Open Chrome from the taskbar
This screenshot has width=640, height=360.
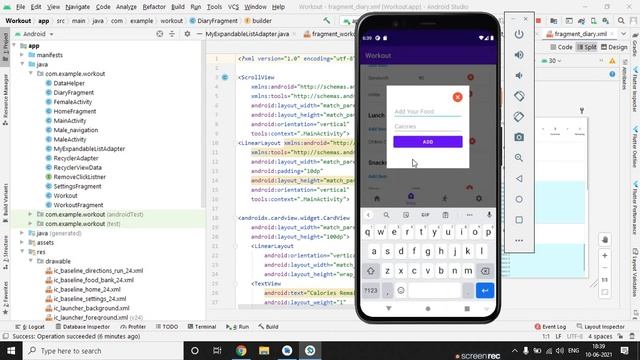(x=241, y=351)
